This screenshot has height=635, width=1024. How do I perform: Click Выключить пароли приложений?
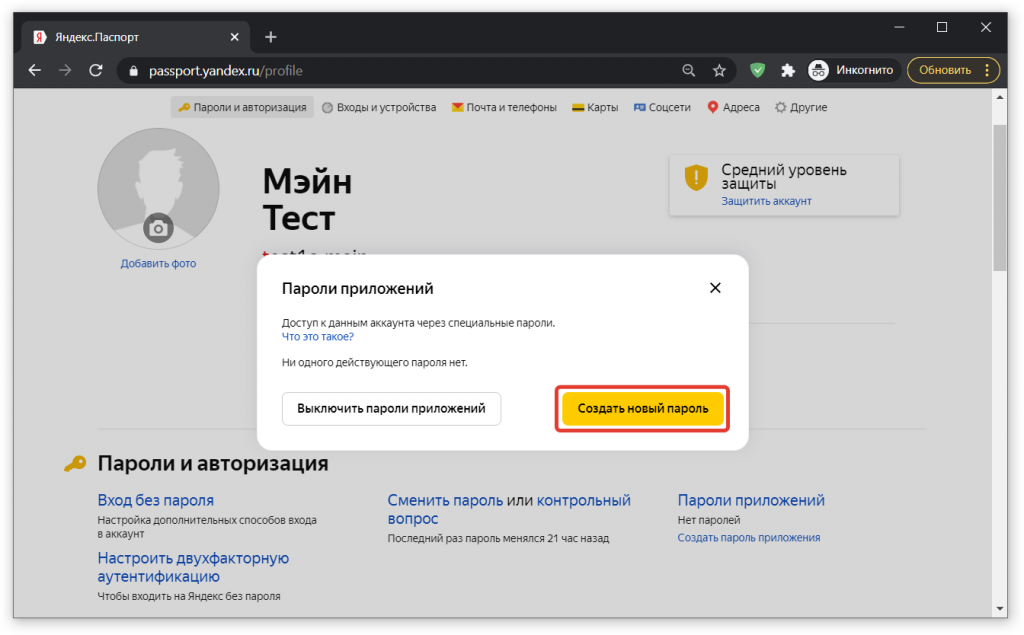click(391, 408)
